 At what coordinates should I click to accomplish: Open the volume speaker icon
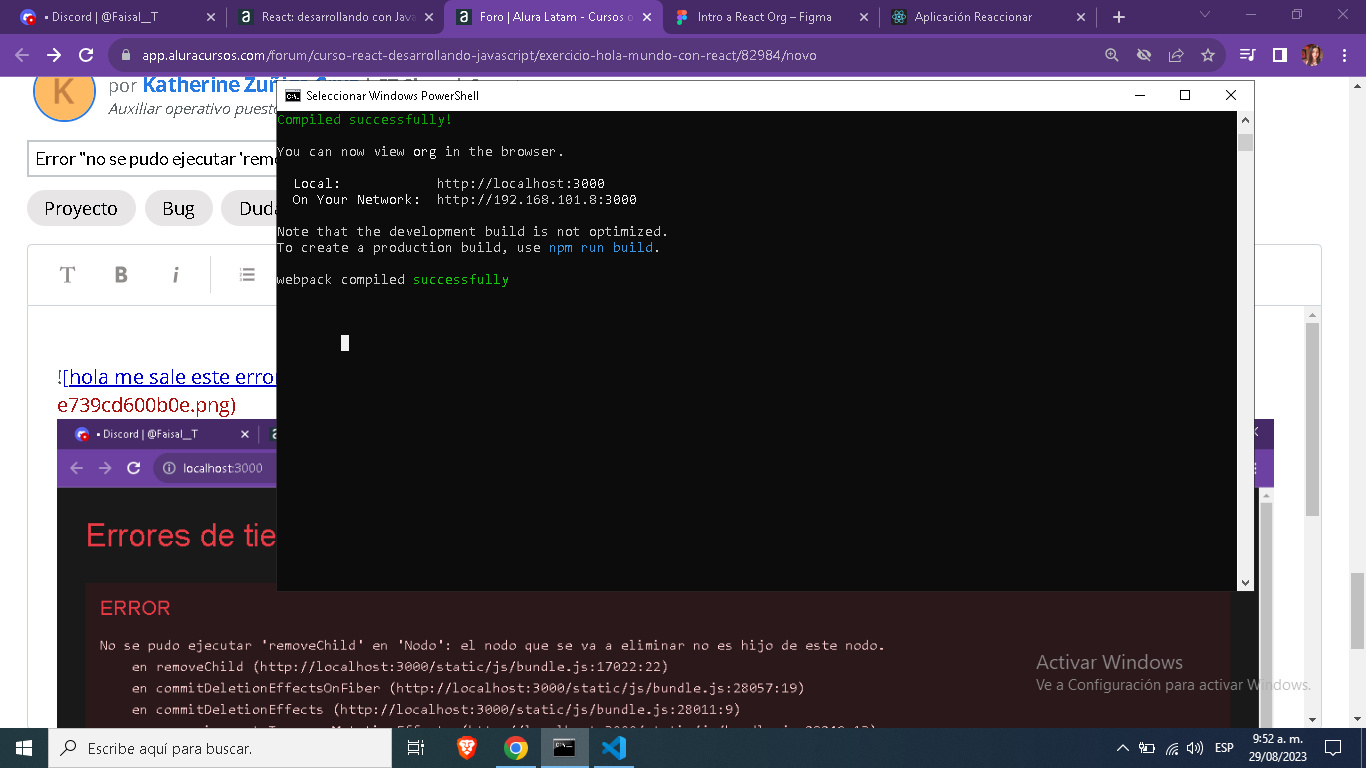coord(1196,748)
